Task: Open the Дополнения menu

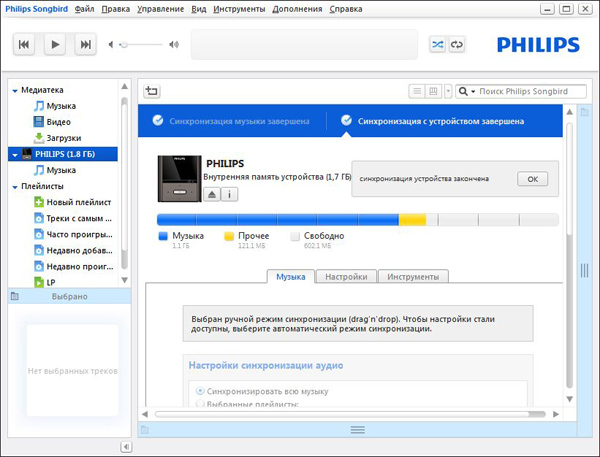Action: (x=297, y=9)
